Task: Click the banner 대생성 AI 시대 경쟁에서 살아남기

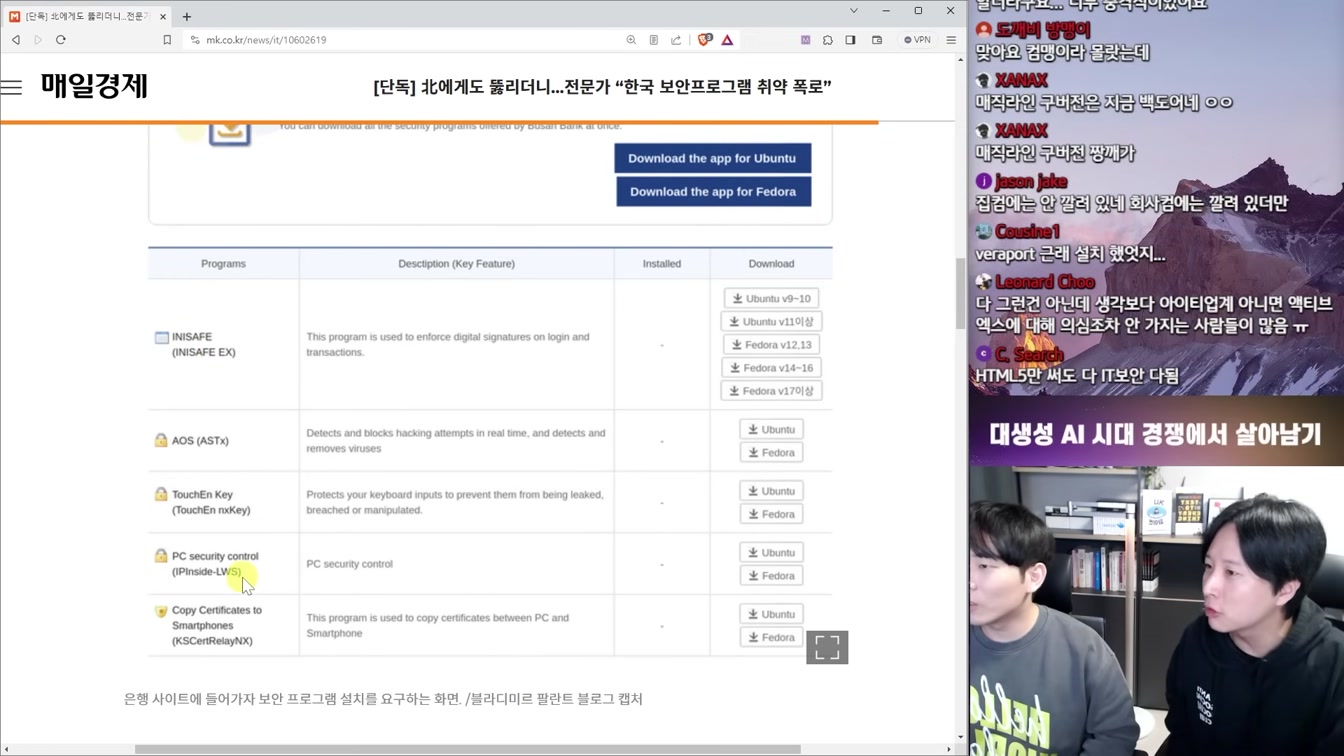Action: [1156, 433]
